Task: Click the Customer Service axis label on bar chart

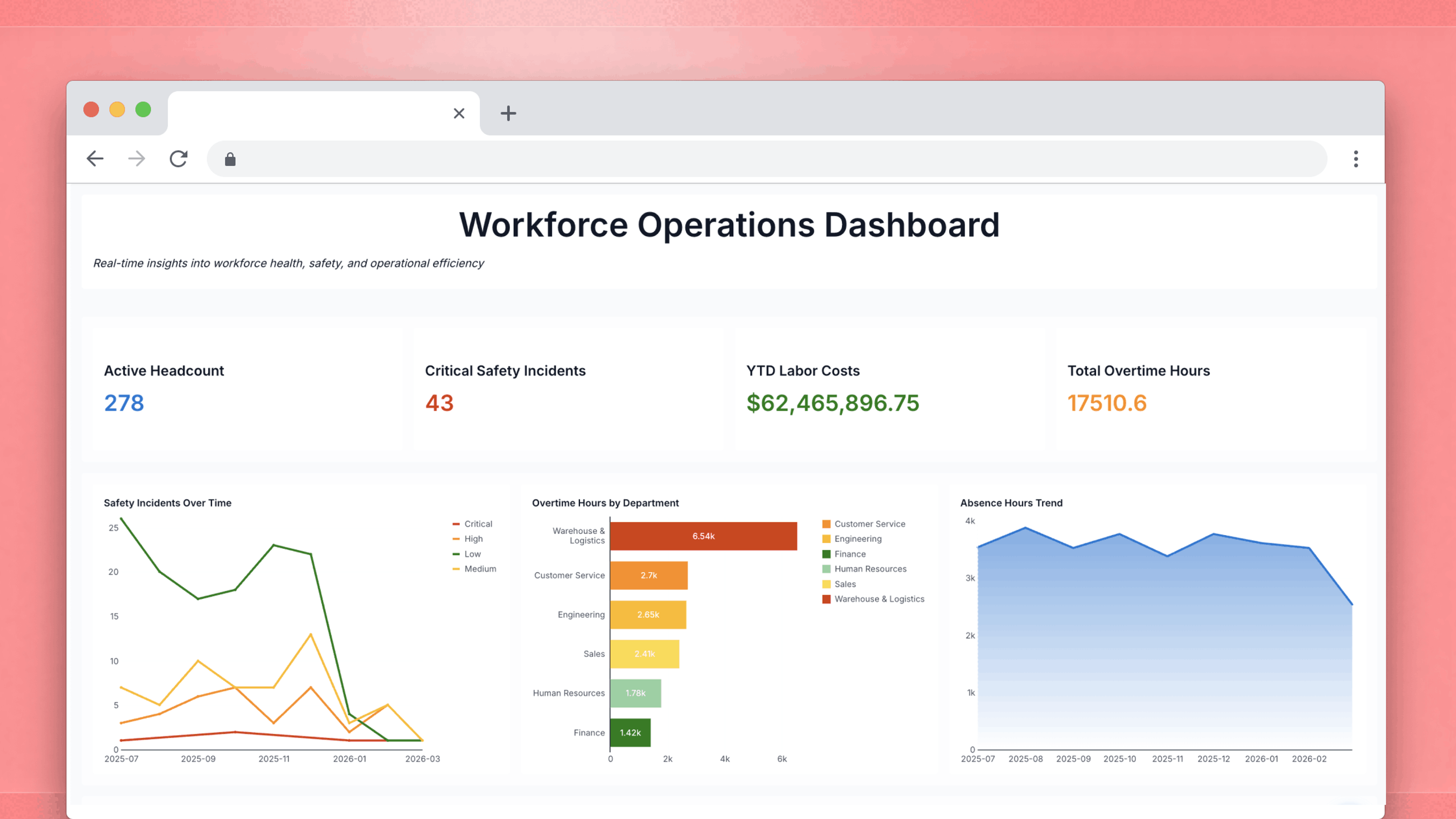Action: point(569,576)
